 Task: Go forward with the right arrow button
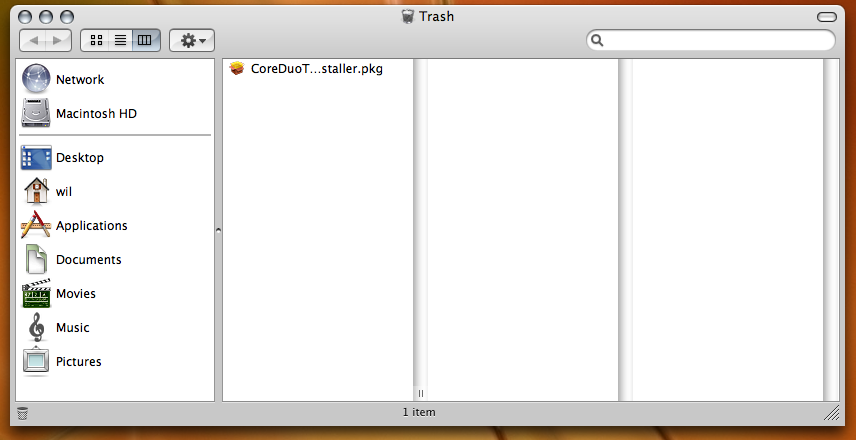tap(58, 40)
